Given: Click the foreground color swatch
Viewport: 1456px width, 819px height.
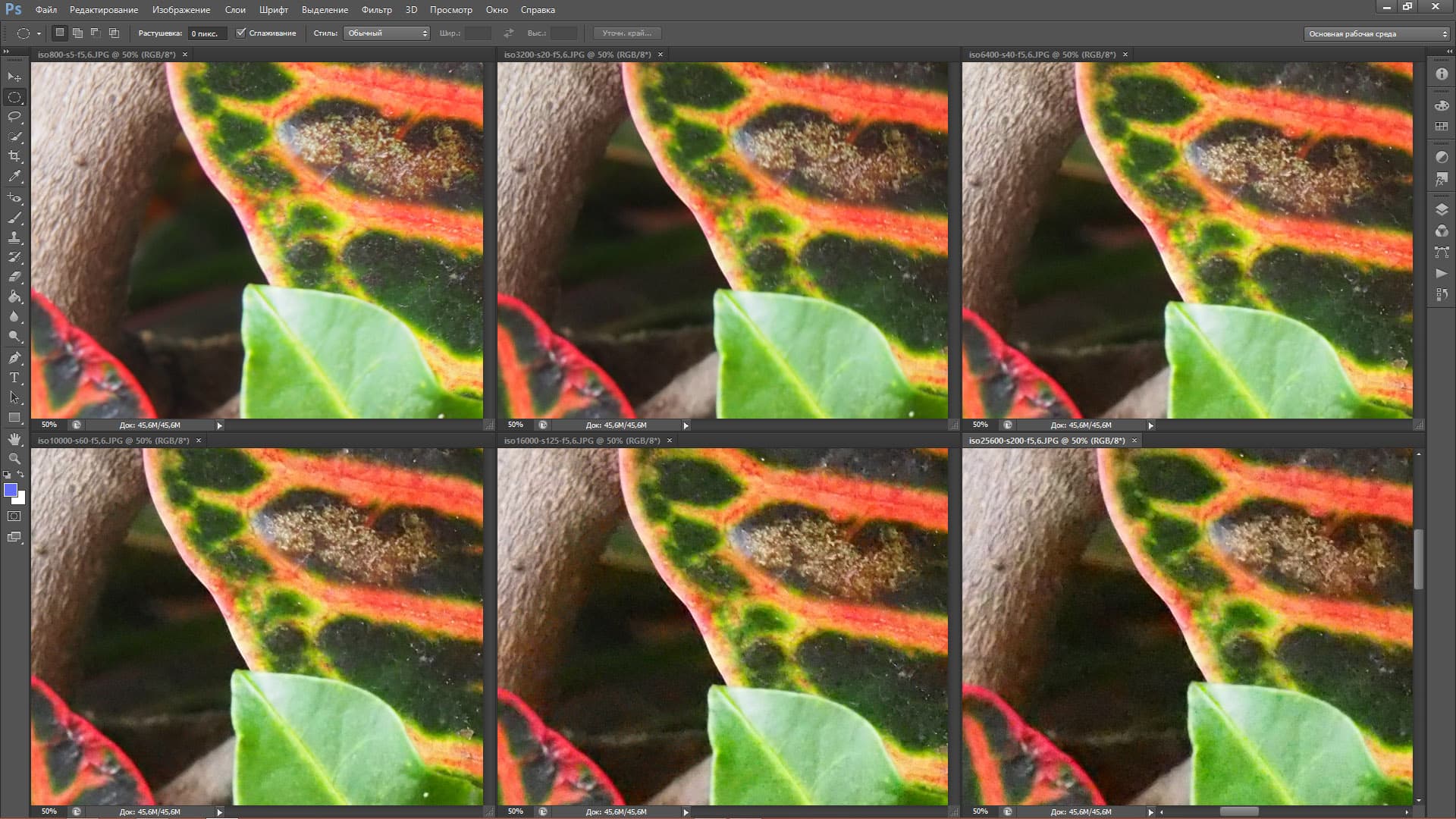Looking at the screenshot, I should [11, 491].
